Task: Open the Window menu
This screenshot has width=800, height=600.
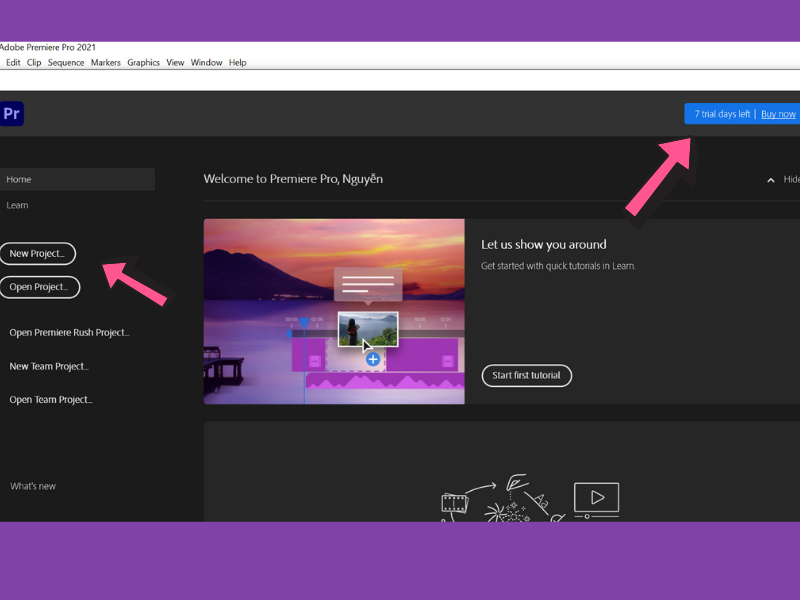Action: tap(206, 62)
